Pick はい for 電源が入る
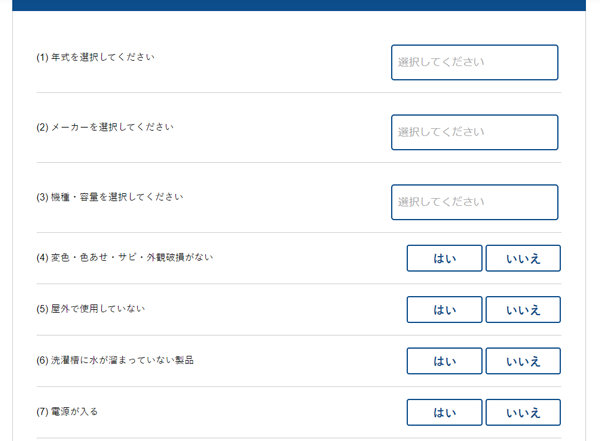Image resolution: width=600 pixels, height=441 pixels. pos(444,413)
